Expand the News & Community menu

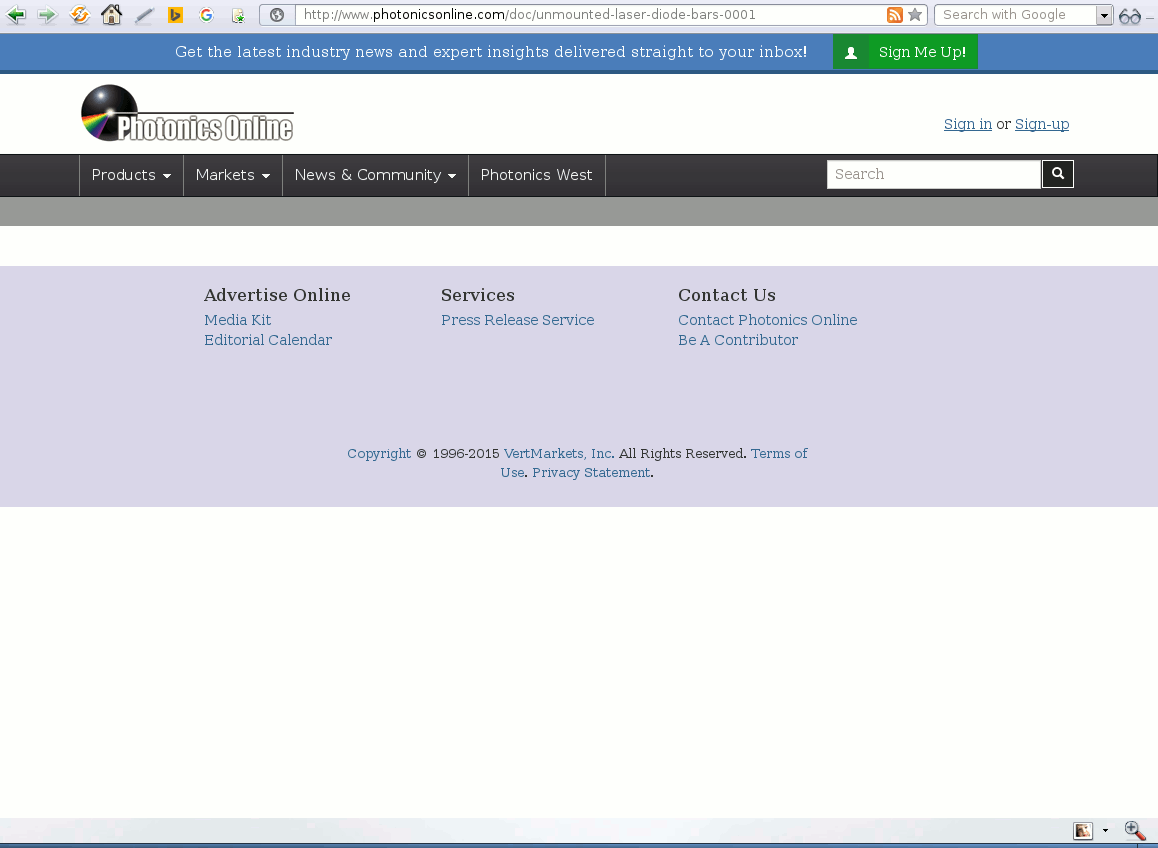375,175
